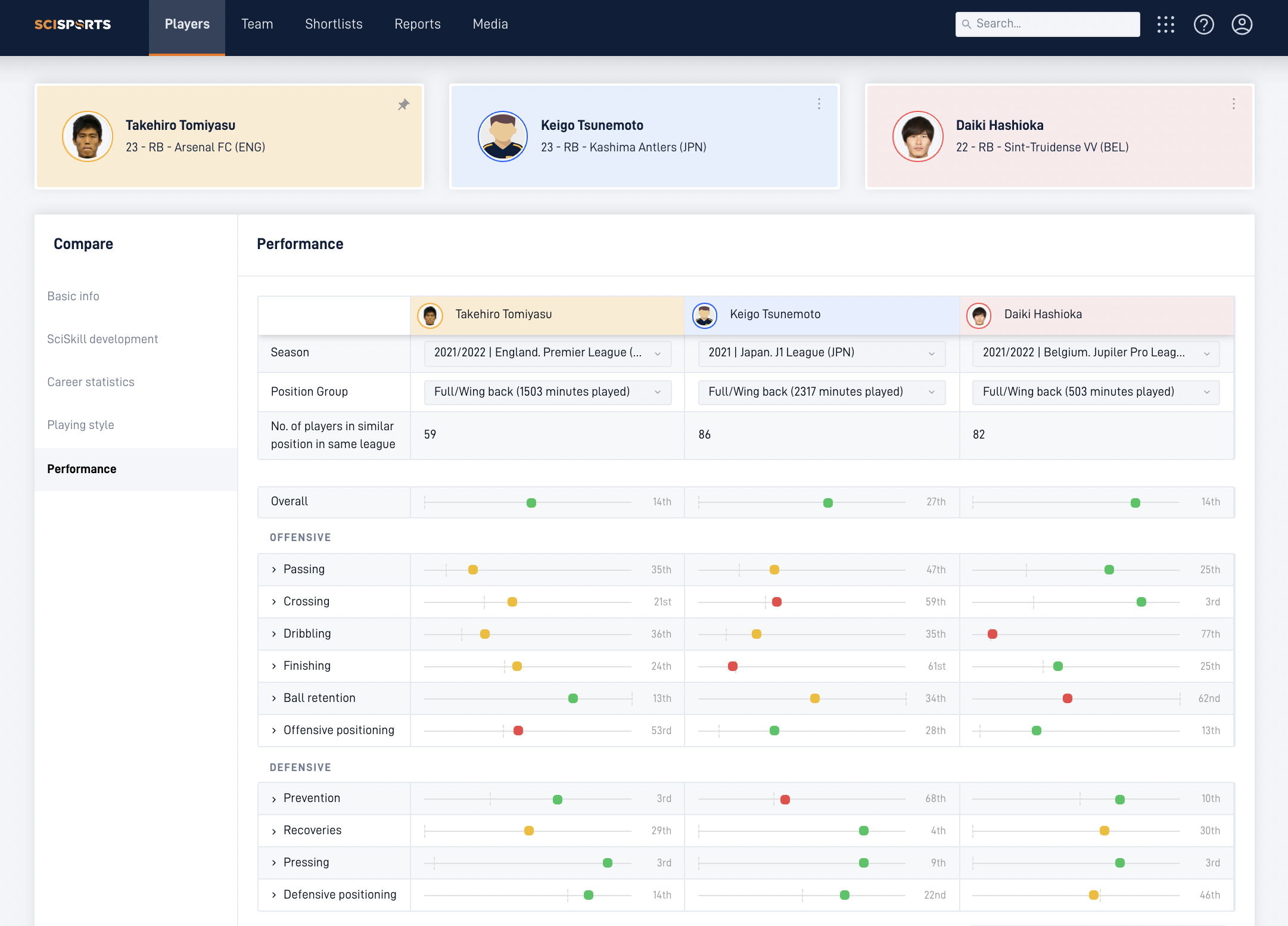The image size is (1288, 926).
Task: Open the Playing style section
Action: 80,425
